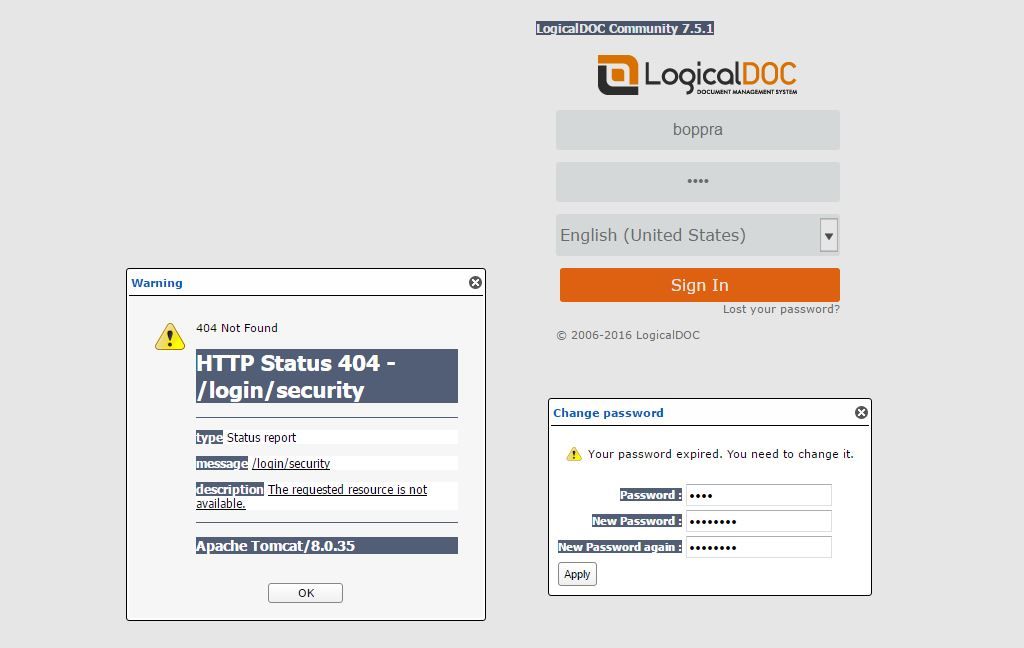Focus the username field containing boppra
The width and height of the screenshot is (1024, 648).
(x=697, y=129)
